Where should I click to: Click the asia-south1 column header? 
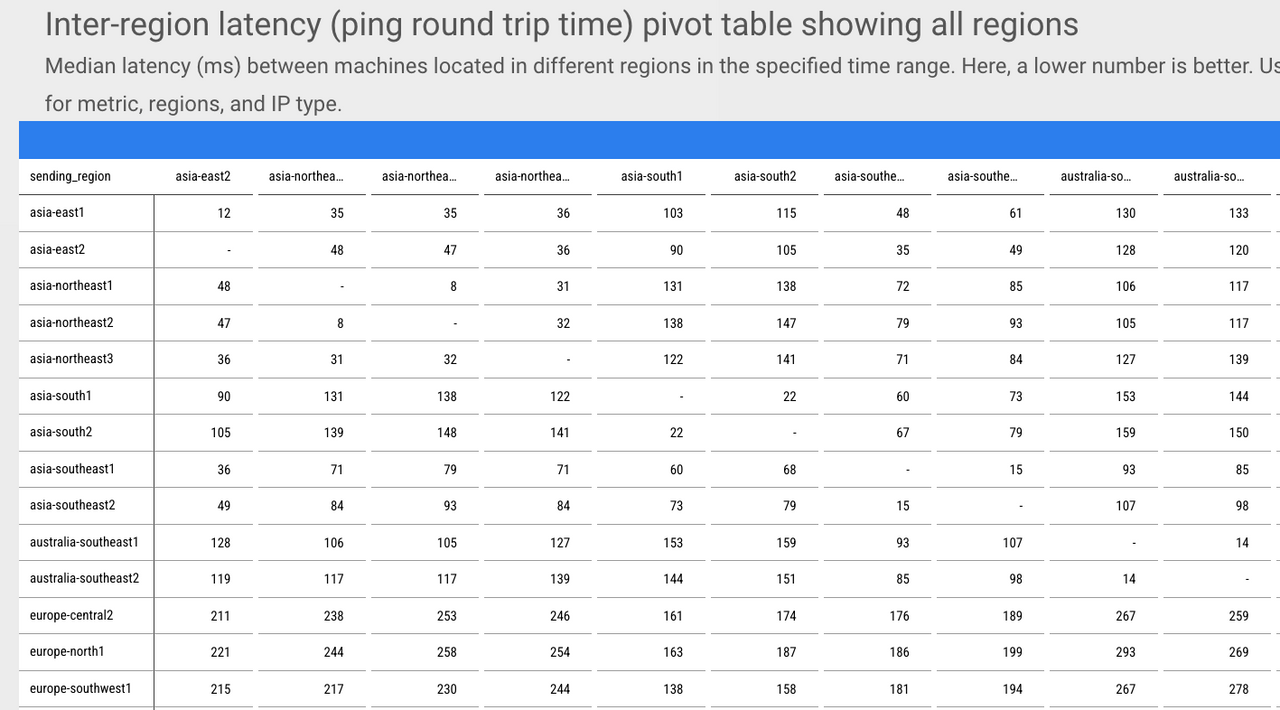(652, 176)
